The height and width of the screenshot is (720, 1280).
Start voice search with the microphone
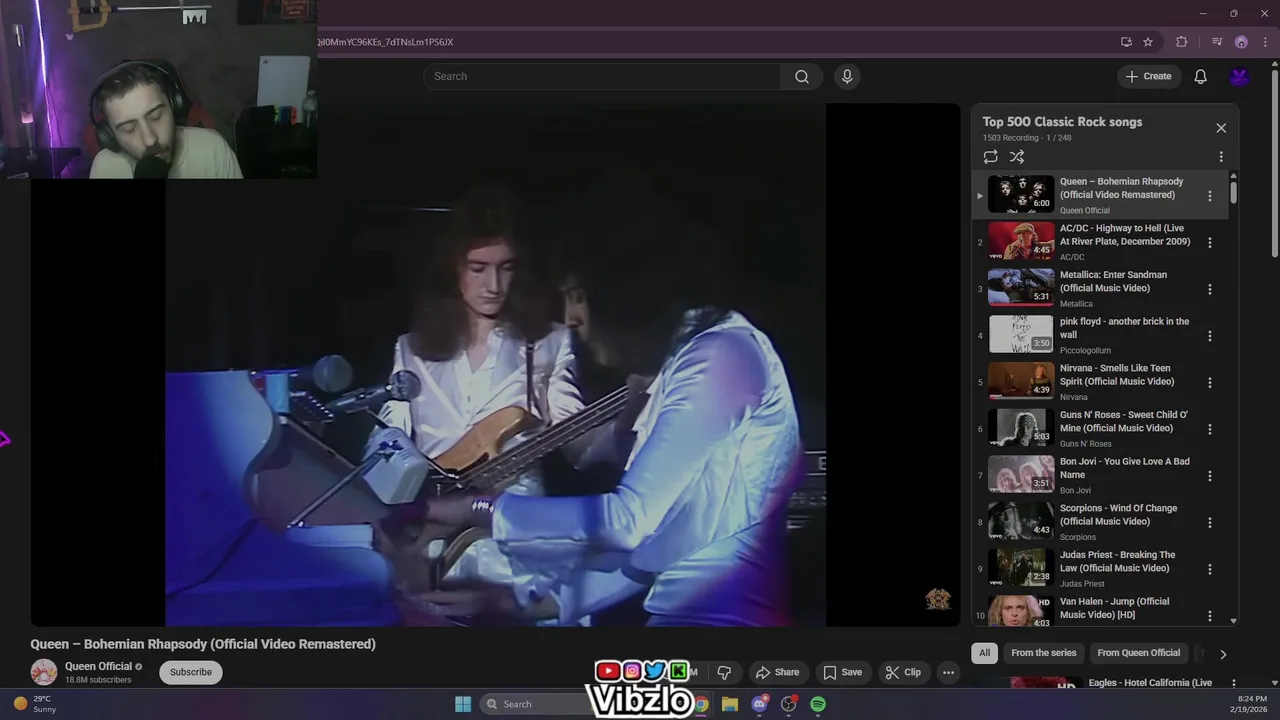[847, 76]
